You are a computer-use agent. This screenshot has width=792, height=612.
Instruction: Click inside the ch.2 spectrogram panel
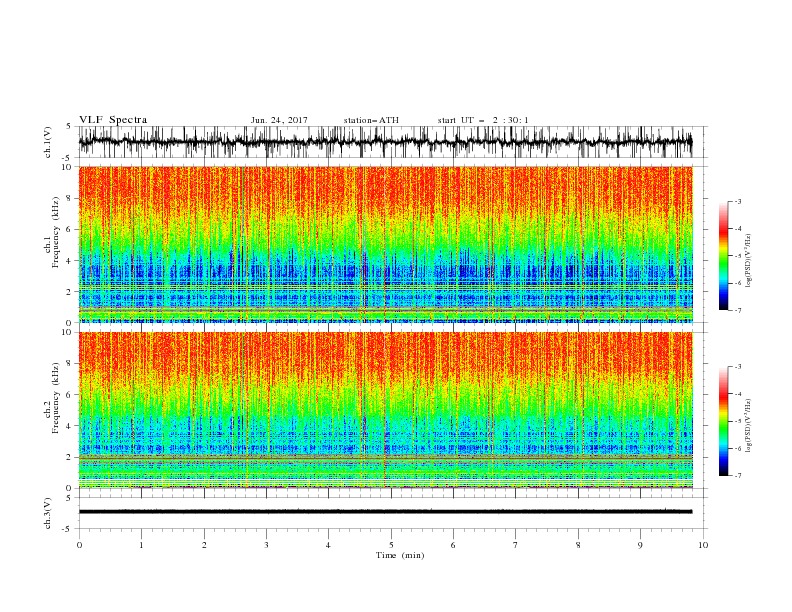385,410
